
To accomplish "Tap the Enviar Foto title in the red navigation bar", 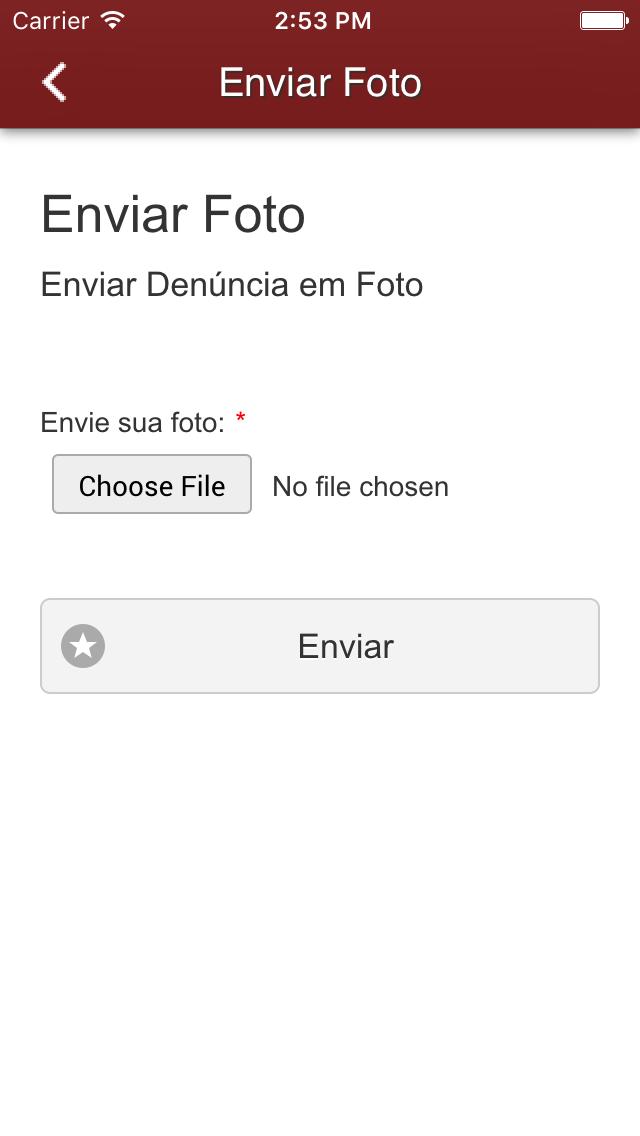I will point(320,82).
